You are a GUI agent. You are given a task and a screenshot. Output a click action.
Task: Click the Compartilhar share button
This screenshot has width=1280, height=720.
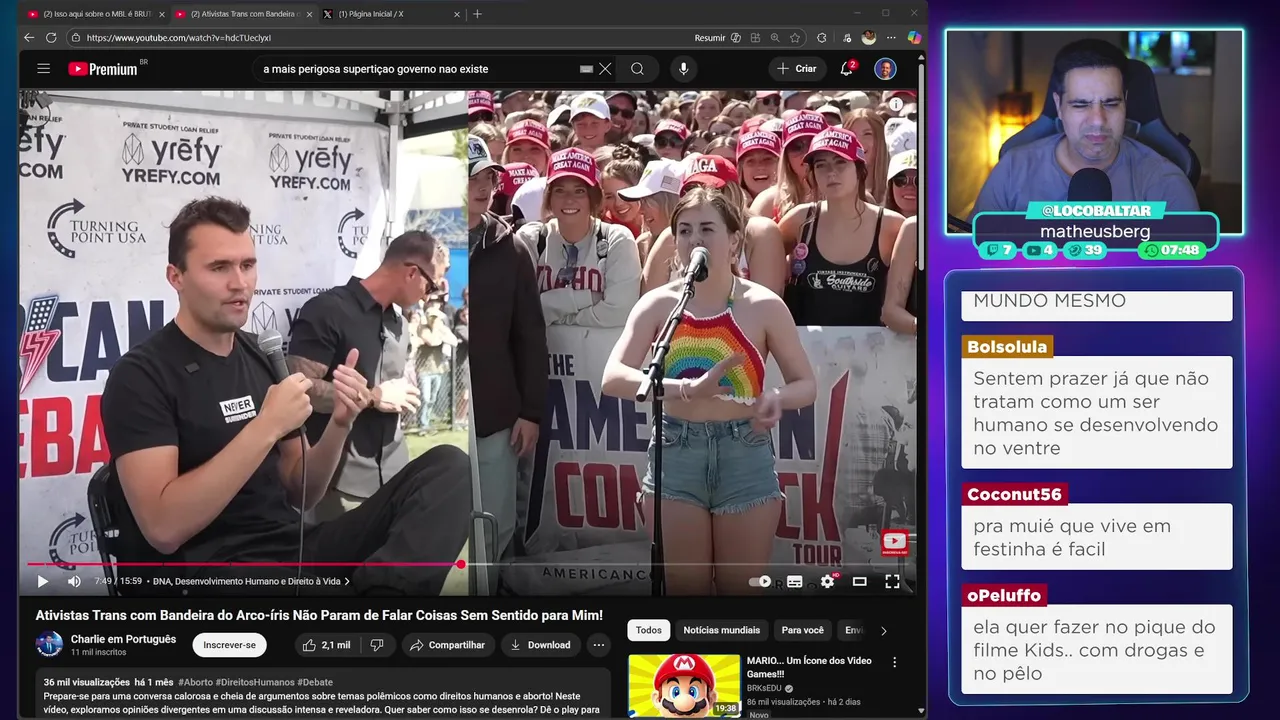pyautogui.click(x=448, y=645)
